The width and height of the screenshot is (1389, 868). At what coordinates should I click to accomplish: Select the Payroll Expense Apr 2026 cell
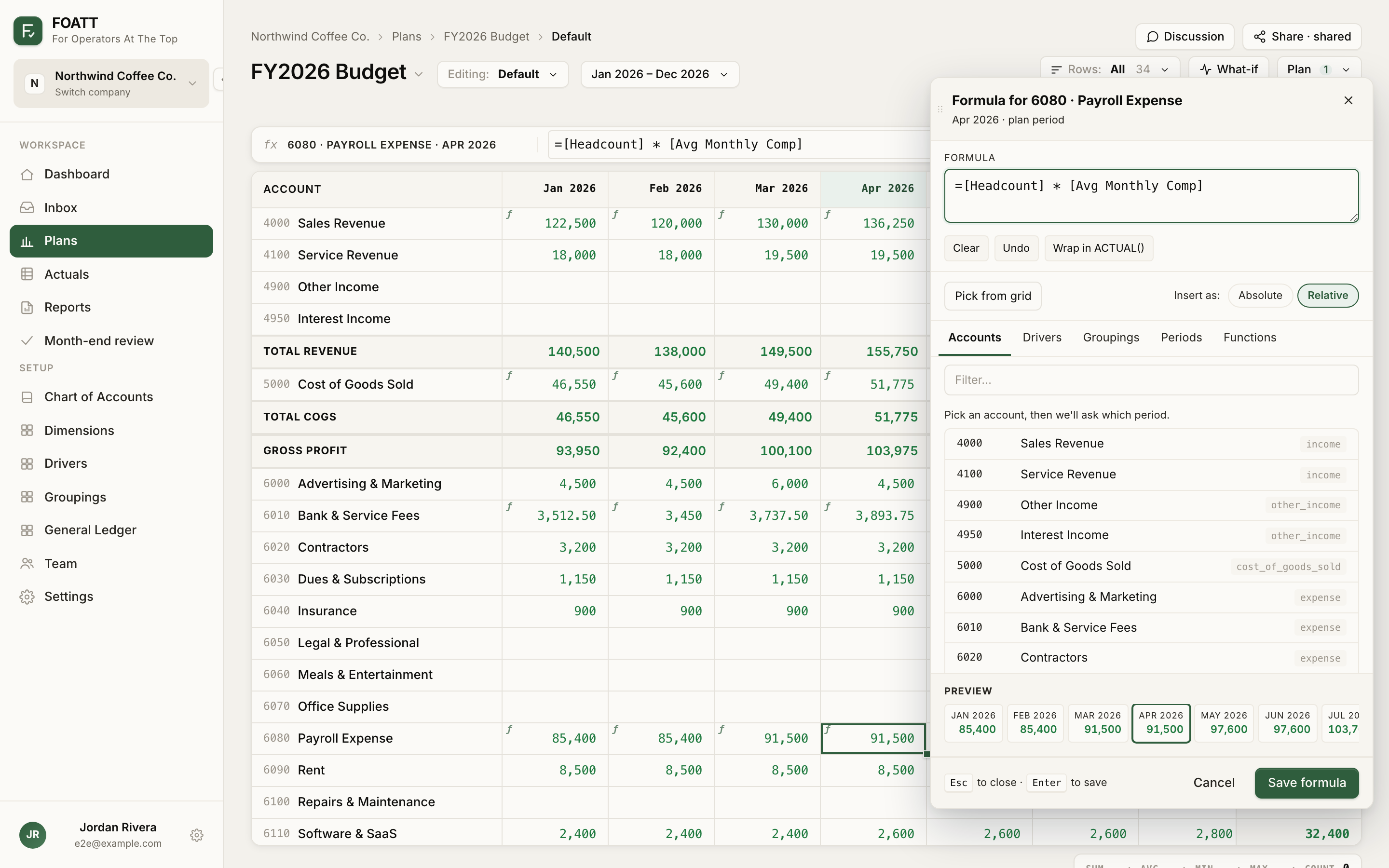click(873, 738)
